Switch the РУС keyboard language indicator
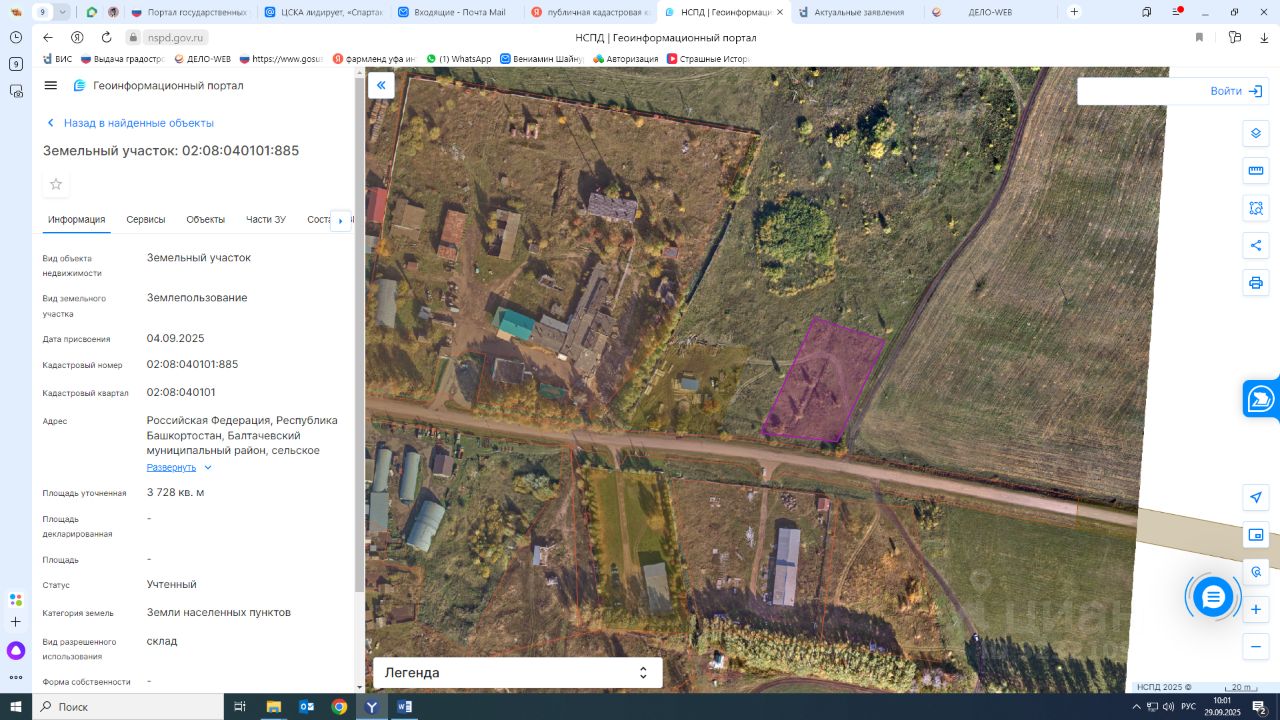This screenshot has height=720, width=1280. [1188, 707]
